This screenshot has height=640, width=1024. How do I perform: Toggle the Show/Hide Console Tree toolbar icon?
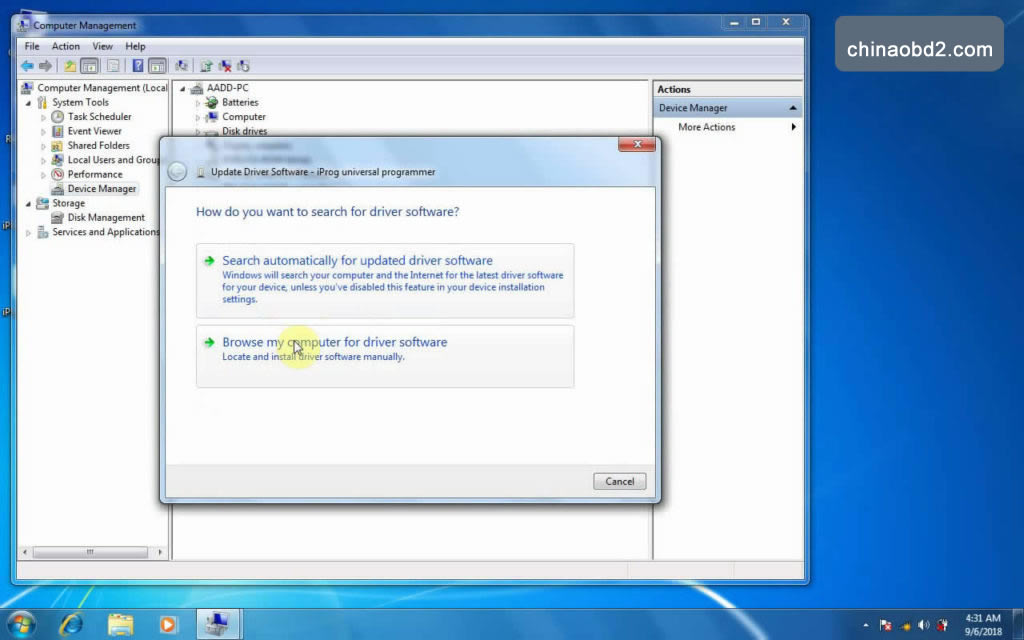coord(89,65)
